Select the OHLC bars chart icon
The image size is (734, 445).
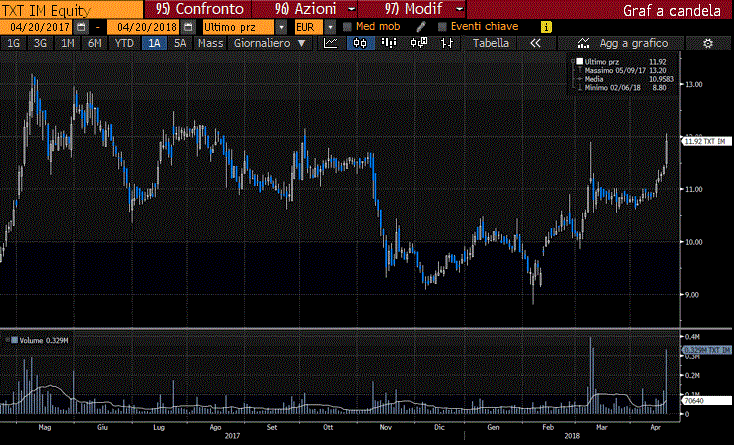(x=447, y=44)
